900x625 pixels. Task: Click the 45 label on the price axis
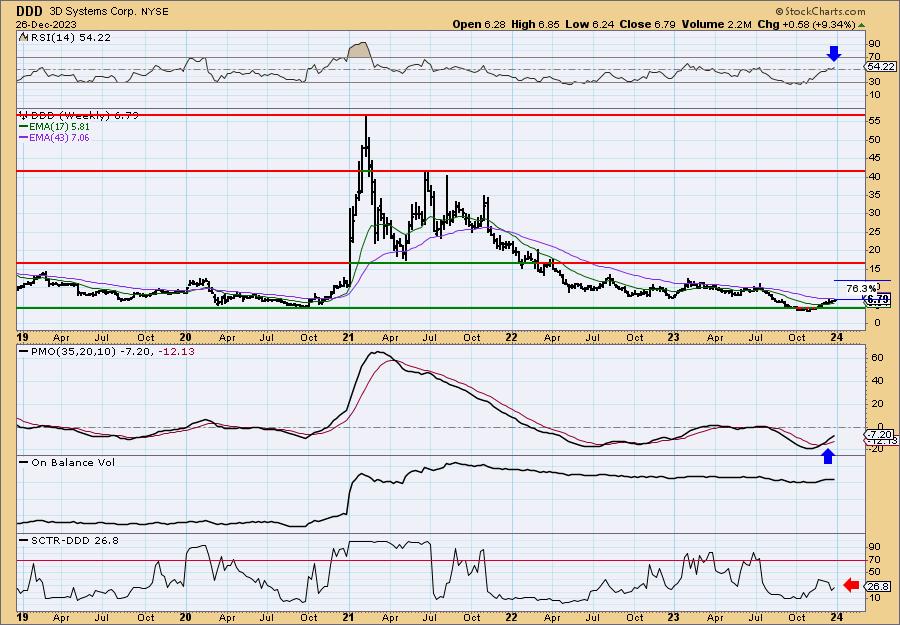(x=874, y=158)
